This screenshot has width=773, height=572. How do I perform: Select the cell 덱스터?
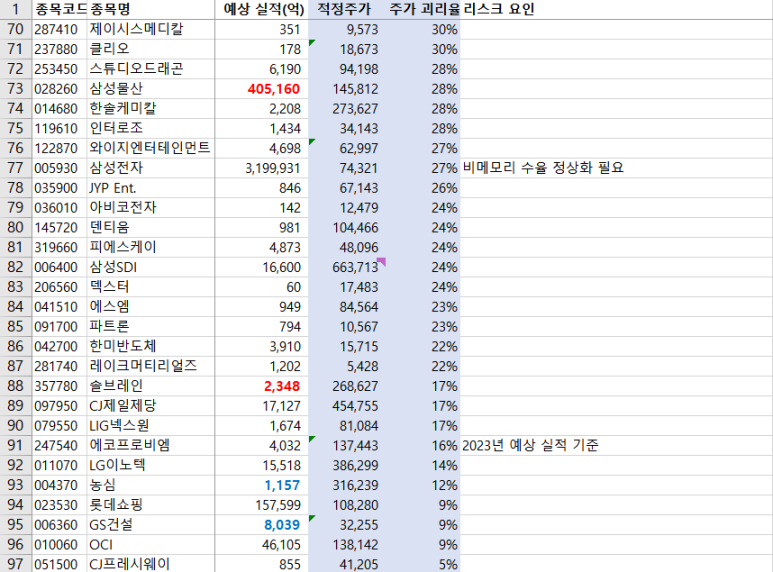coord(151,287)
